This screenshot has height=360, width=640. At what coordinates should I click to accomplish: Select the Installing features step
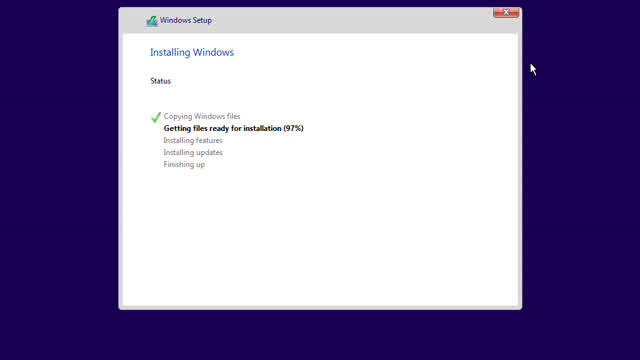[x=193, y=140]
